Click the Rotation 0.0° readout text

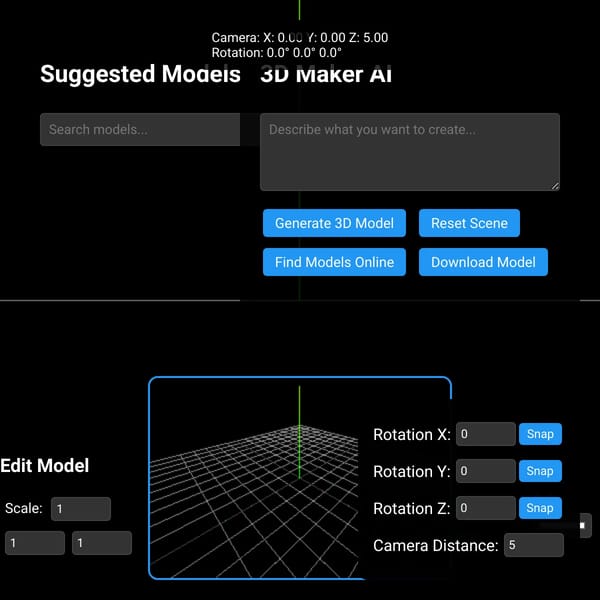(277, 52)
